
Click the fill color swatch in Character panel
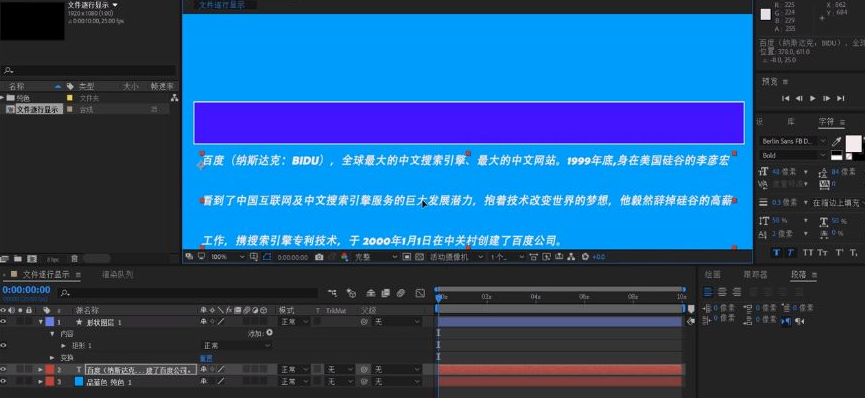[x=853, y=143]
